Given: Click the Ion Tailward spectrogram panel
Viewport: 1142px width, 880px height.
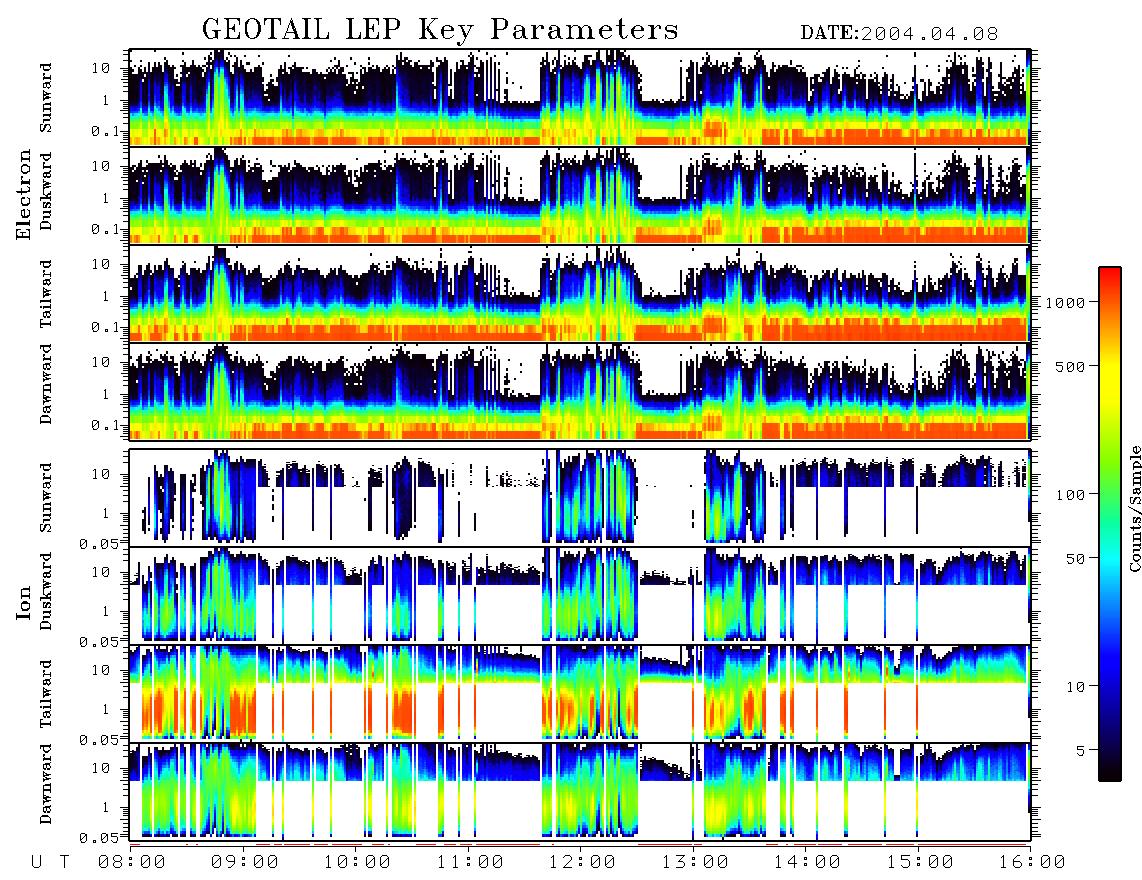Looking at the screenshot, I should 580,693.
